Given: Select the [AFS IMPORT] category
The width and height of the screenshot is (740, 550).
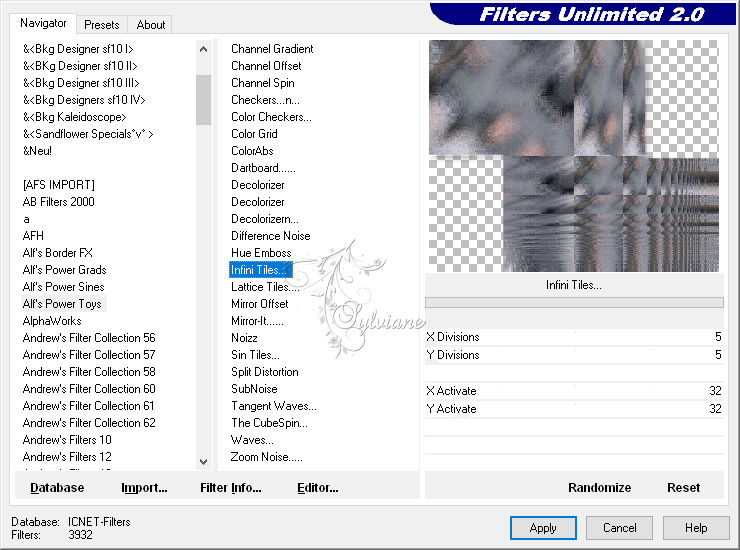Looking at the screenshot, I should [59, 185].
